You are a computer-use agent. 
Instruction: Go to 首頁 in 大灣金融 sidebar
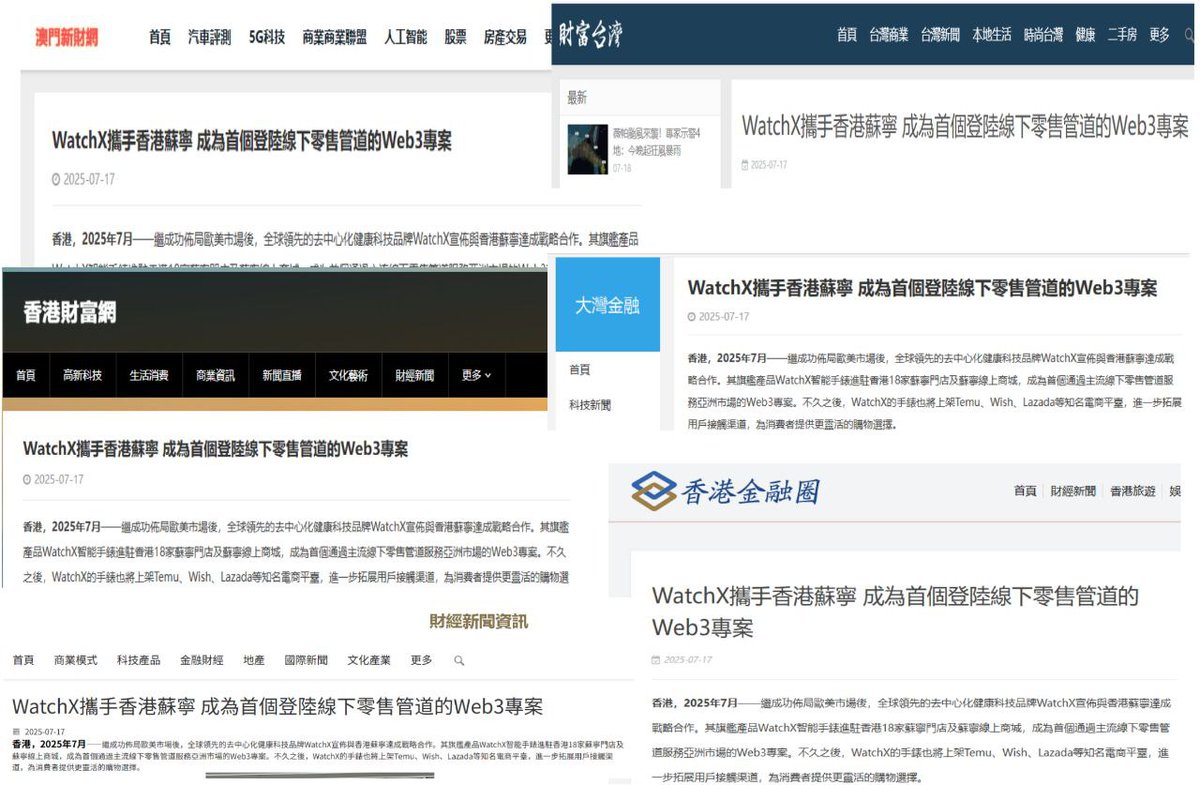point(580,370)
